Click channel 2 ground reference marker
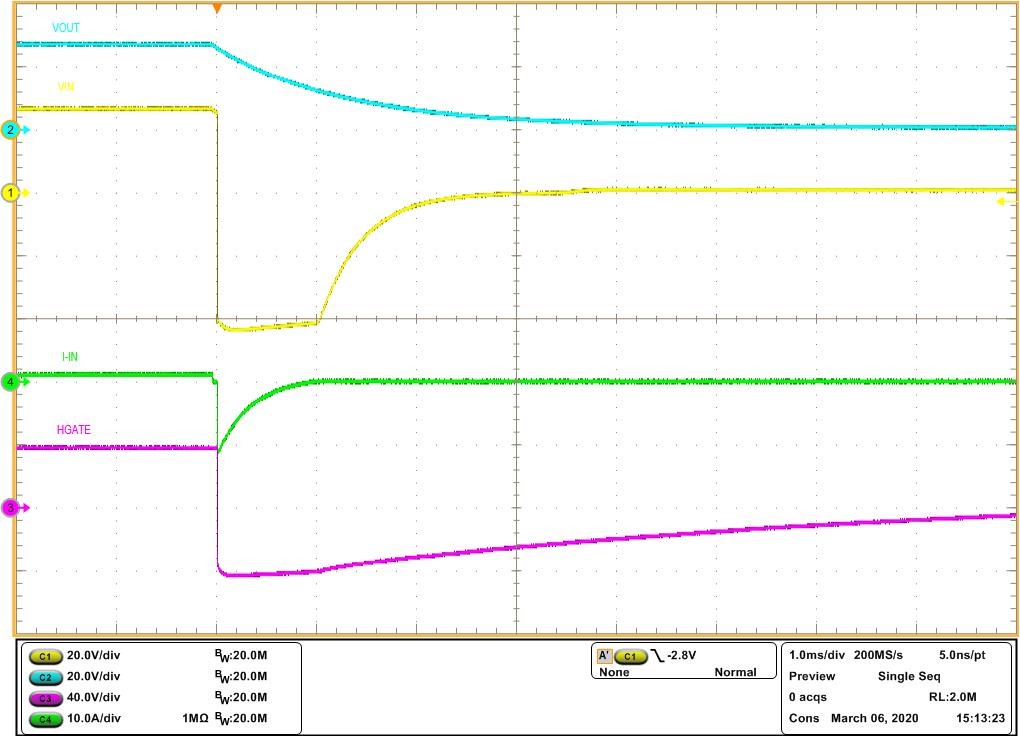 (12, 130)
